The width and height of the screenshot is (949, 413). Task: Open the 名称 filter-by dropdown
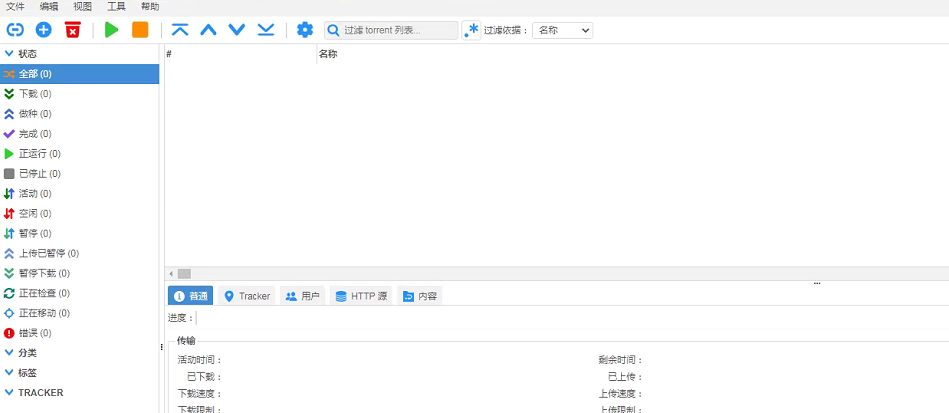point(562,30)
